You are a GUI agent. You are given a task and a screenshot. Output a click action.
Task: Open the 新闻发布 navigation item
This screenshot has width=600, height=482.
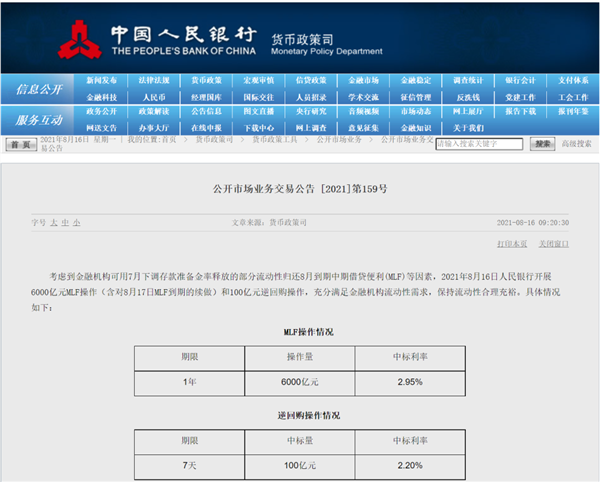tap(101, 80)
